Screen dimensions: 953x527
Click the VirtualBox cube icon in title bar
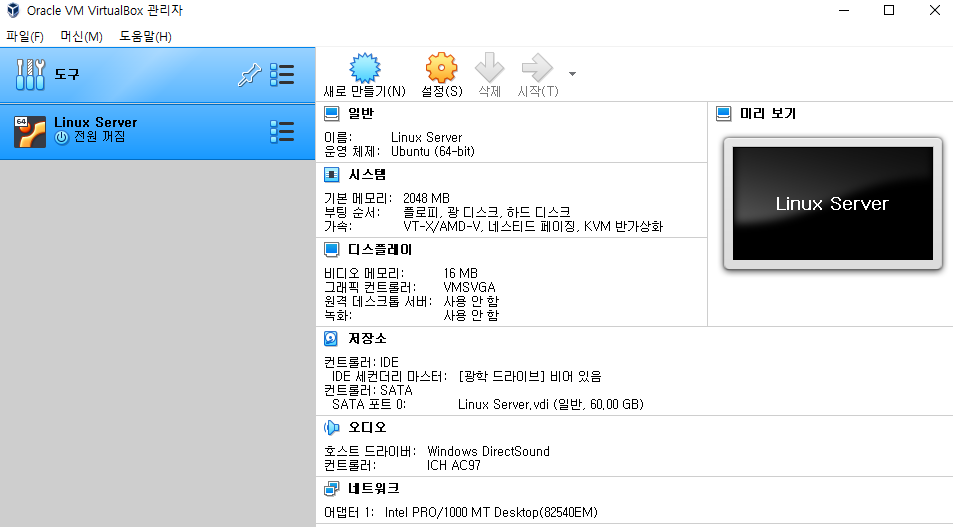[x=13, y=10]
